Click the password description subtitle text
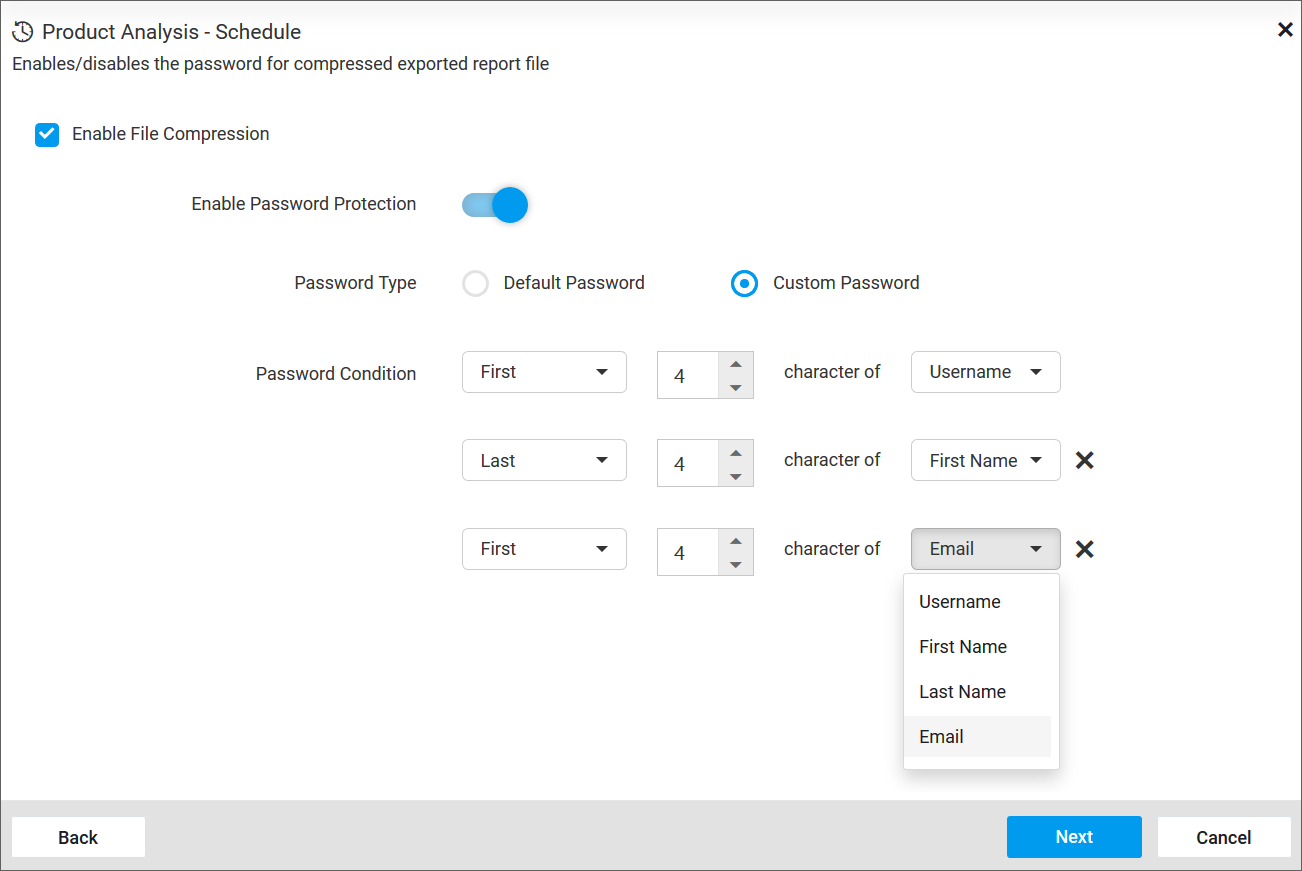Screen dimensions: 1302x871 pos(281,64)
